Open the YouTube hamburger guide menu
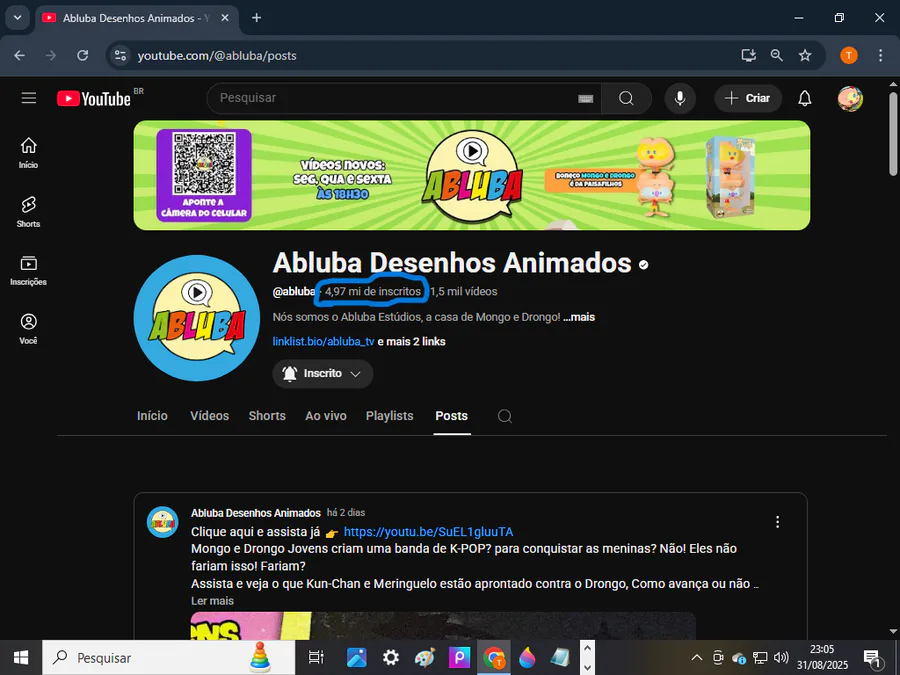The height and width of the screenshot is (675, 900). (29, 98)
